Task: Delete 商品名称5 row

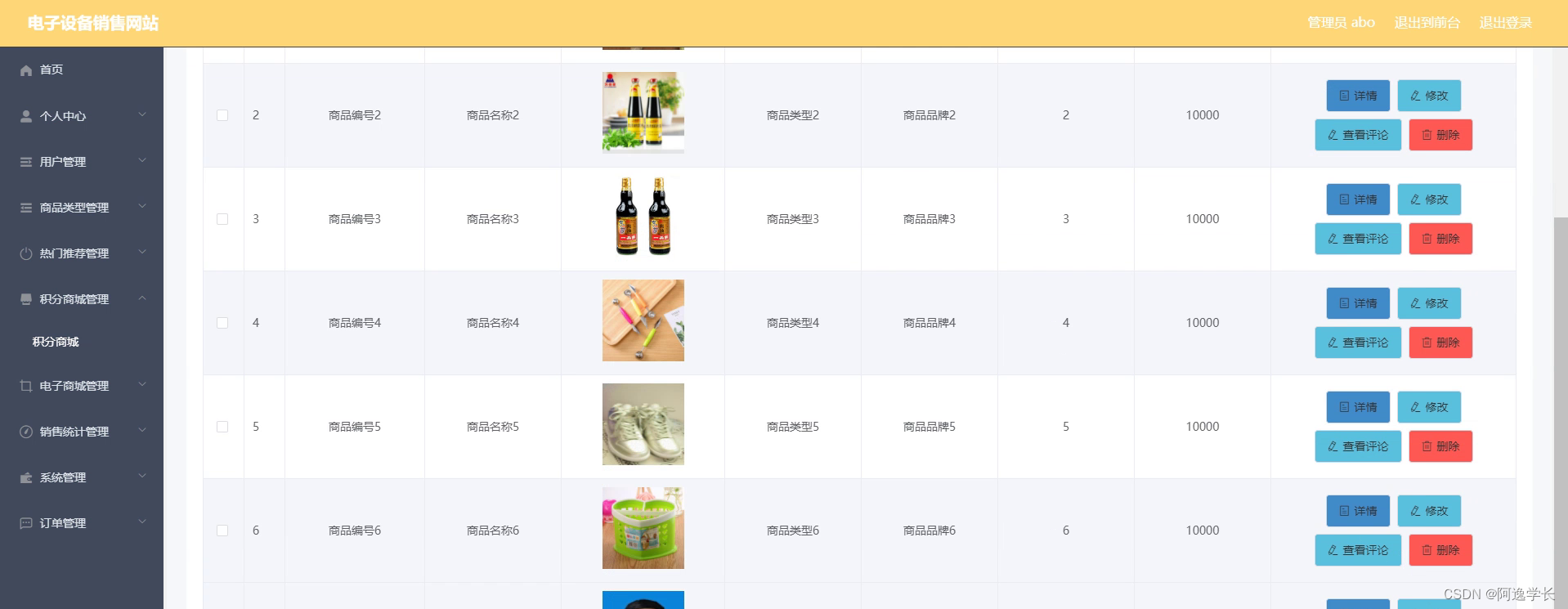Action: [x=1440, y=446]
